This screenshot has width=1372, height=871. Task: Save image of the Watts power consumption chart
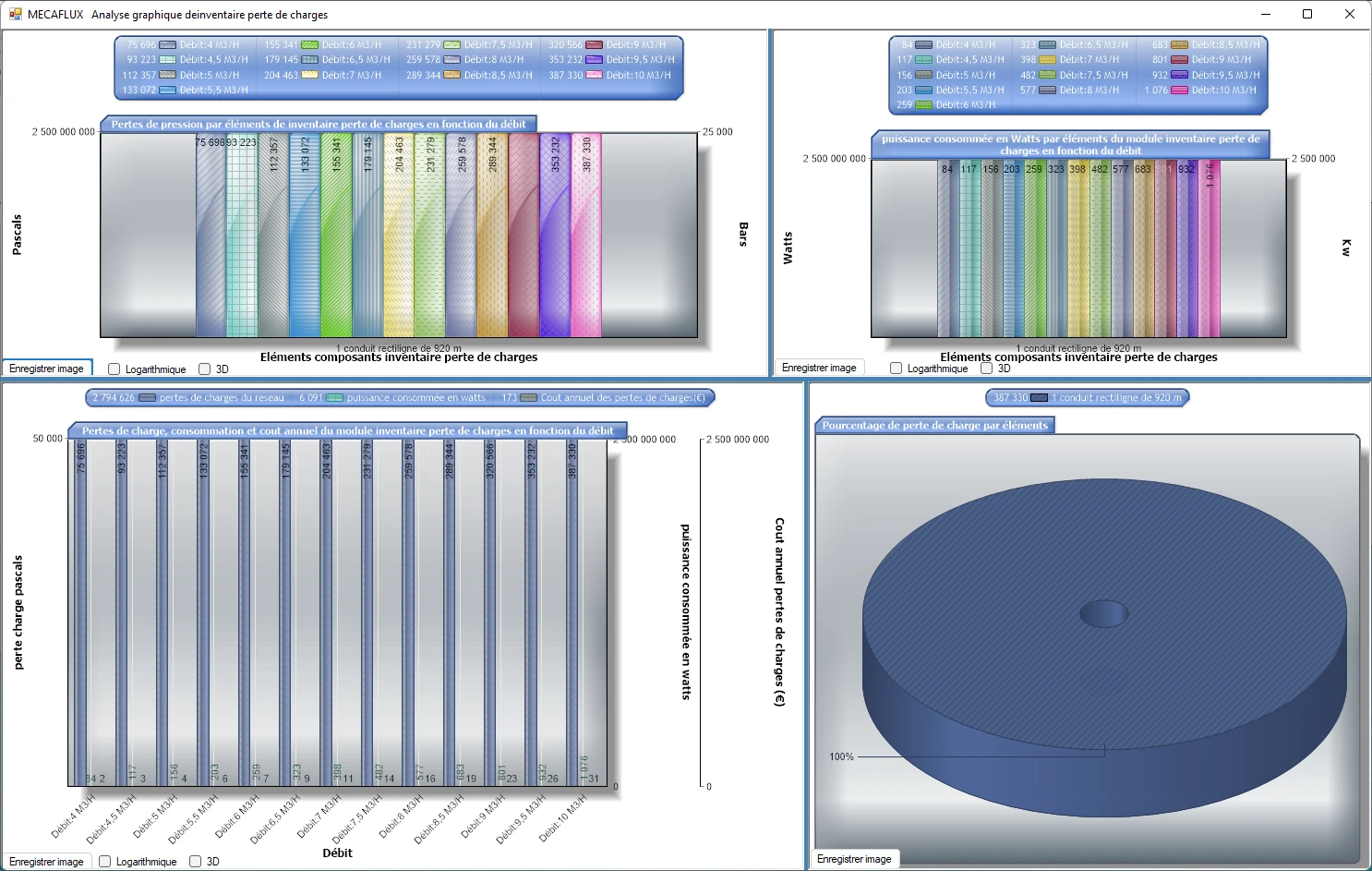pyautogui.click(x=819, y=368)
